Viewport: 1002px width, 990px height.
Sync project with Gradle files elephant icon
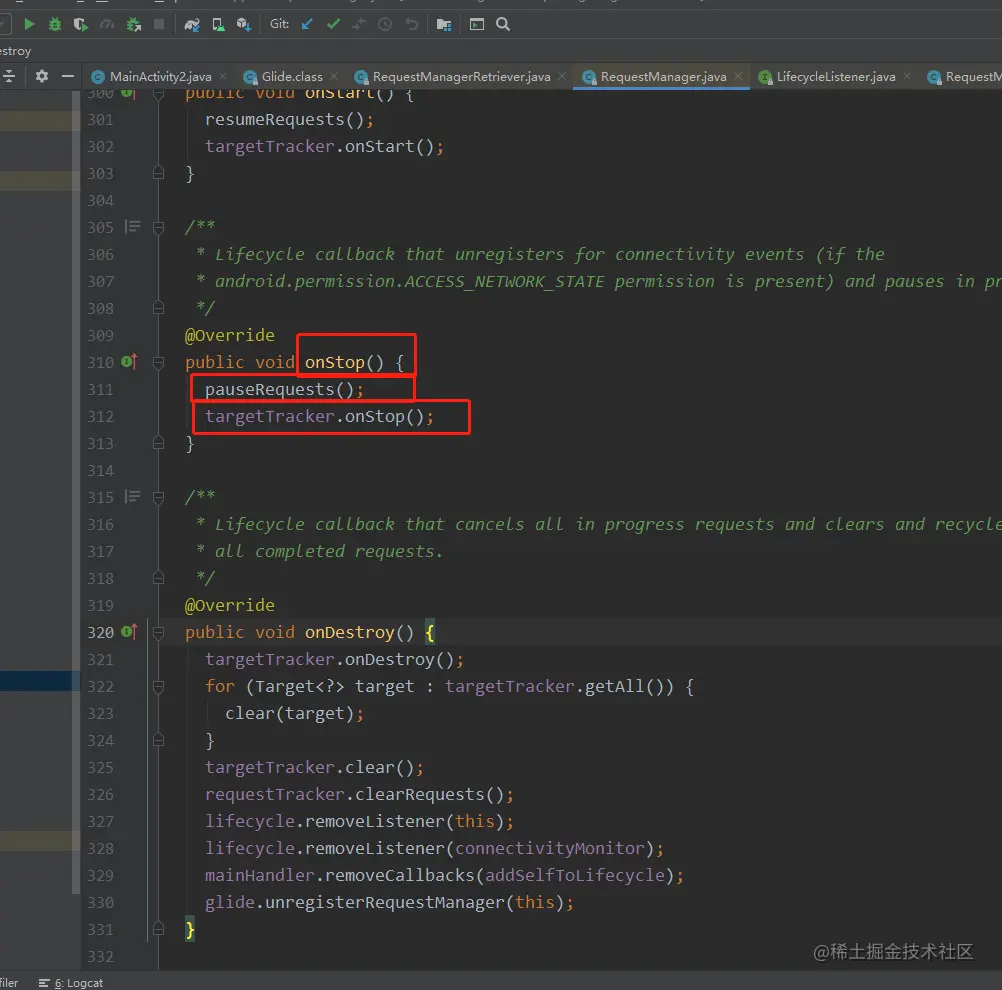tap(192, 24)
